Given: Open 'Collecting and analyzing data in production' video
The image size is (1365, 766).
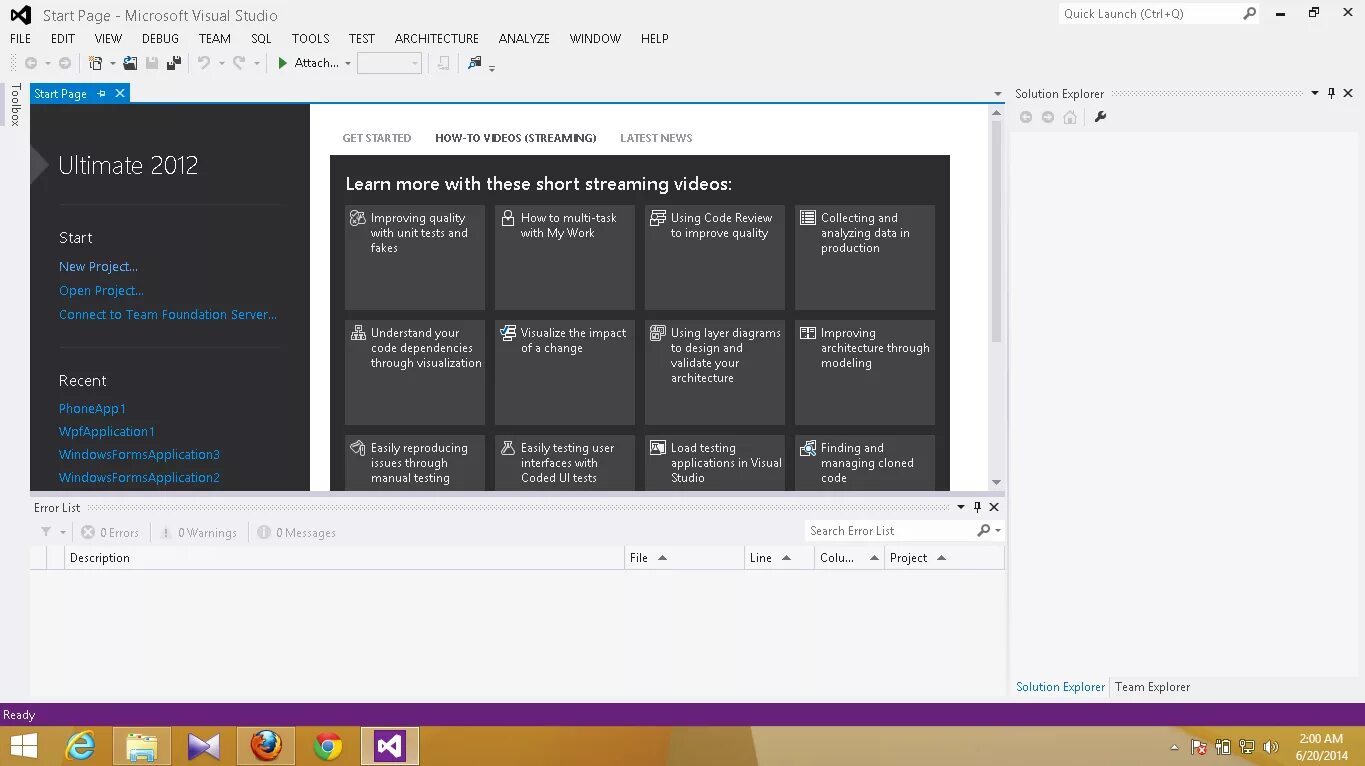Looking at the screenshot, I should [x=865, y=257].
